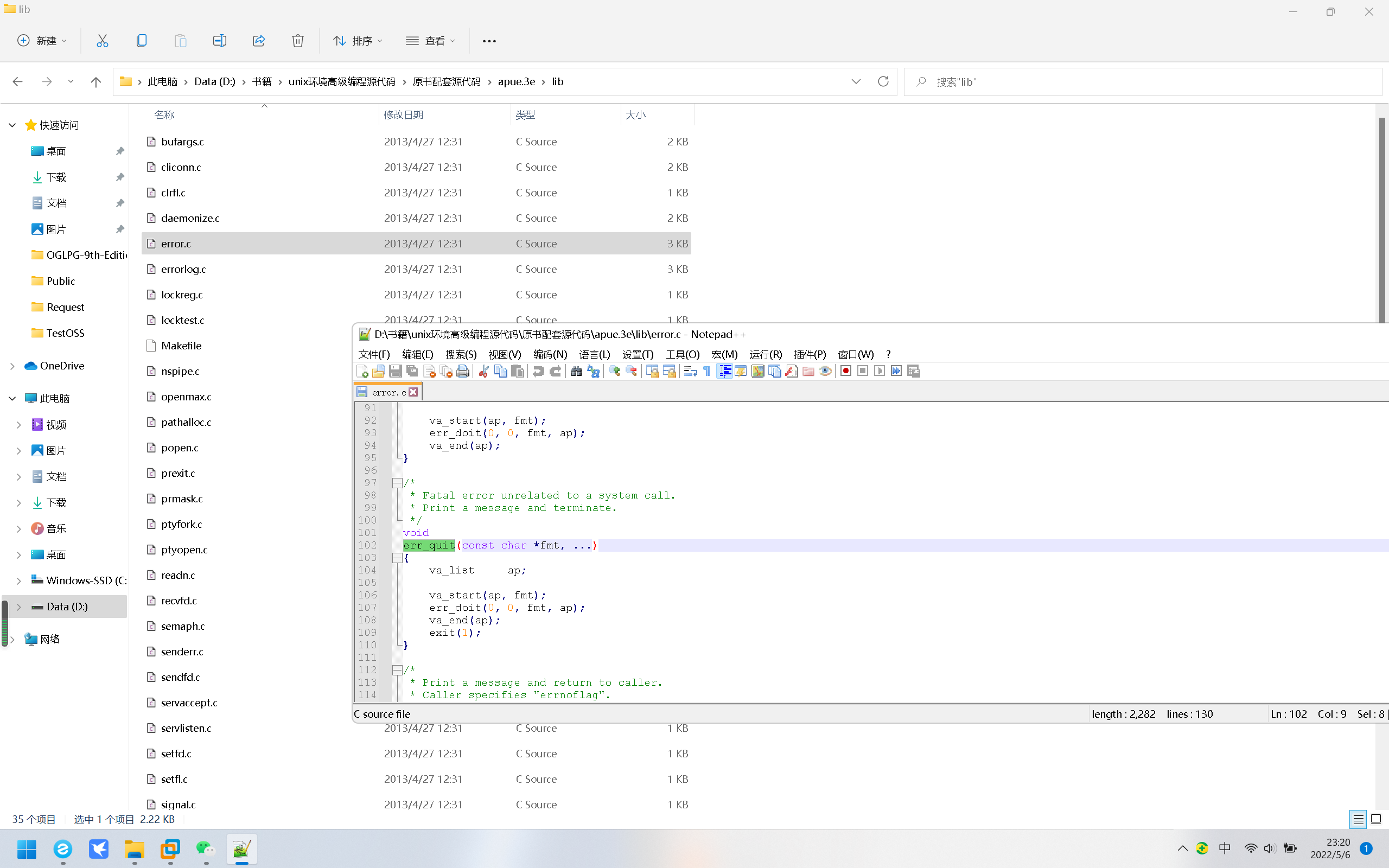Click the Undo arrow in Notepad++ toolbar
This screenshot has width=1389, height=868.
coord(538,372)
